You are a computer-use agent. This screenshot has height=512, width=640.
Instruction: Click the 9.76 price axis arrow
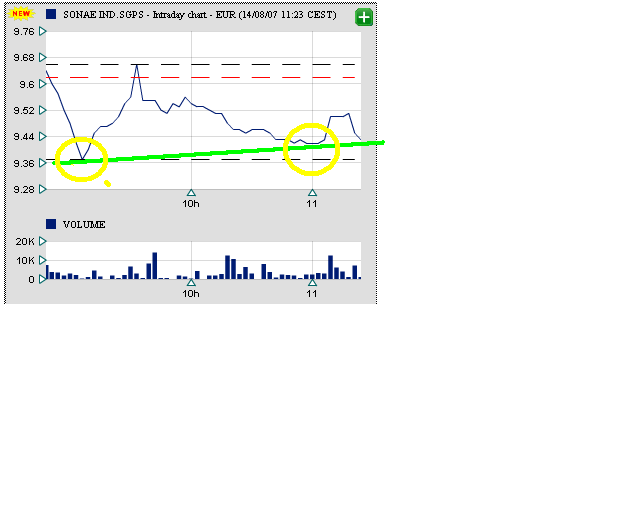(x=42, y=31)
